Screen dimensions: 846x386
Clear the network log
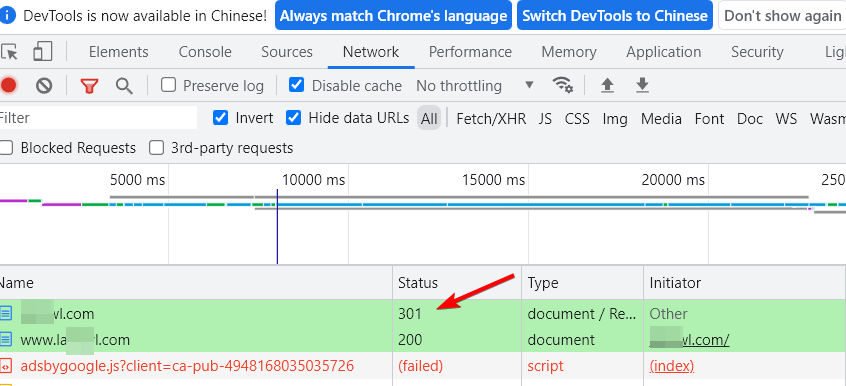(44, 85)
